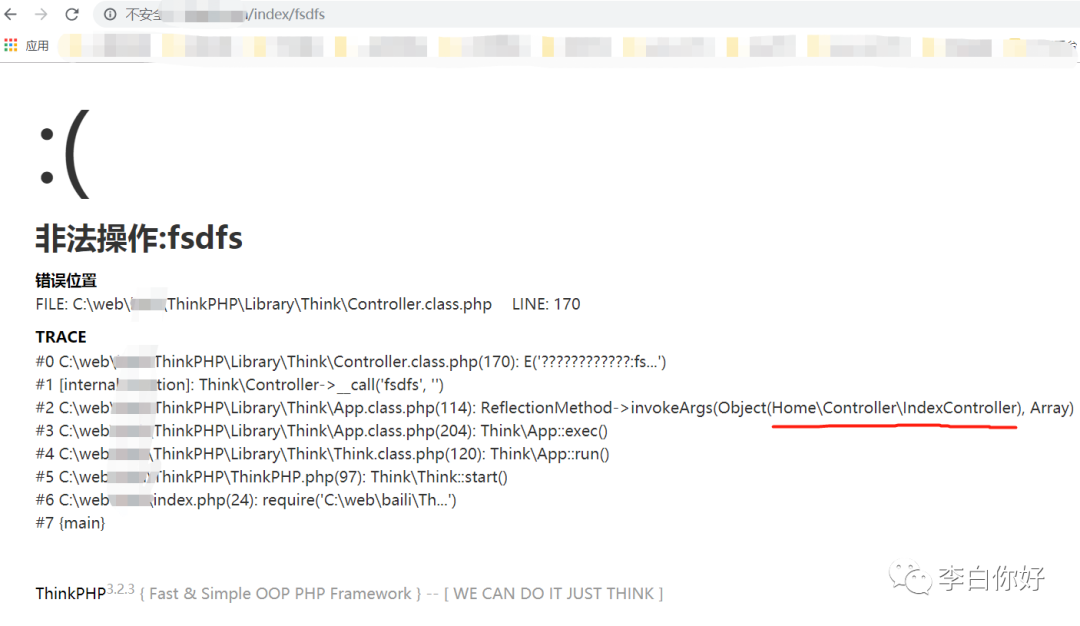Select the 错误位置 label
Viewport: 1080px width, 626px height.
[66, 280]
